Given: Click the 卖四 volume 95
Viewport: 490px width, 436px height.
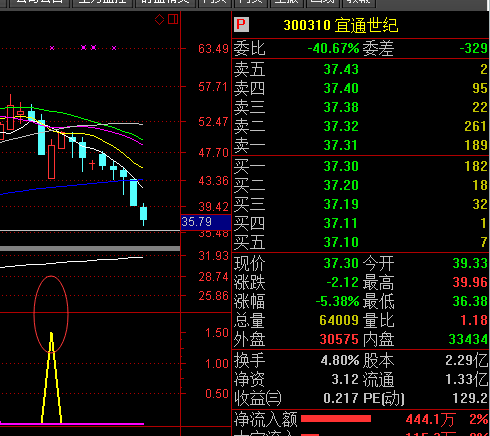Looking at the screenshot, I should pyautogui.click(x=480, y=88).
